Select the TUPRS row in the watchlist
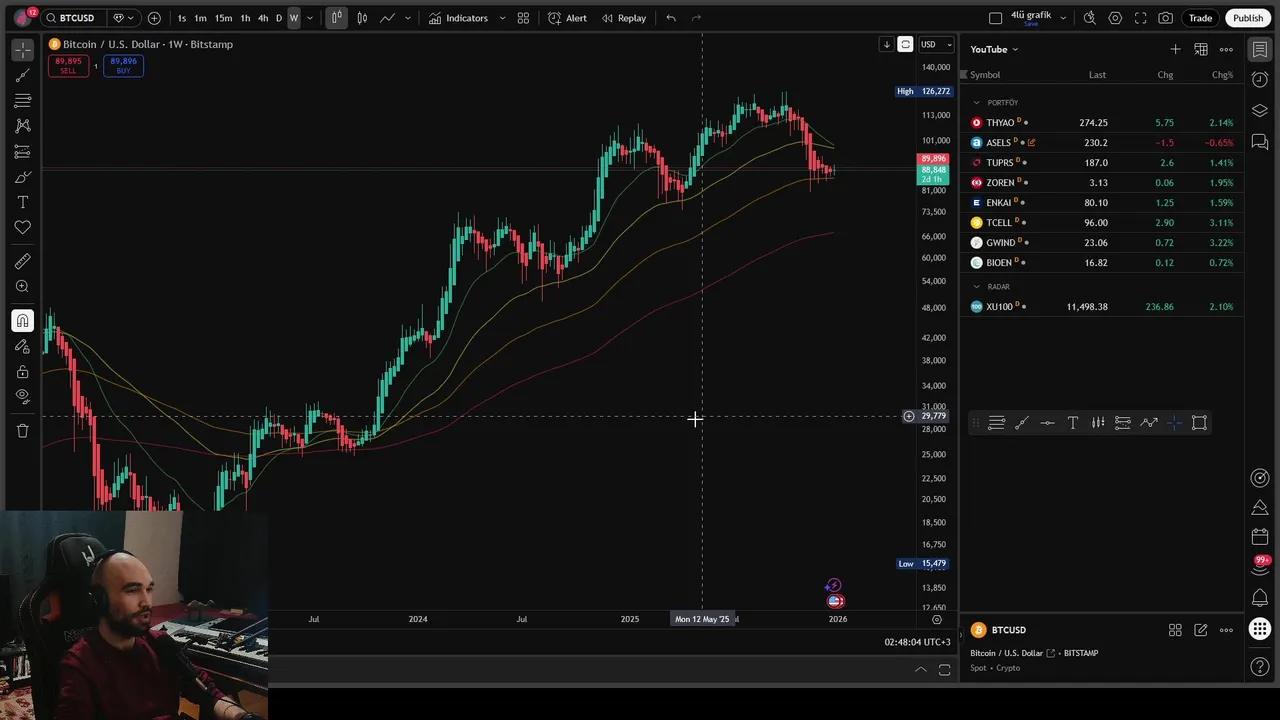 1102,162
